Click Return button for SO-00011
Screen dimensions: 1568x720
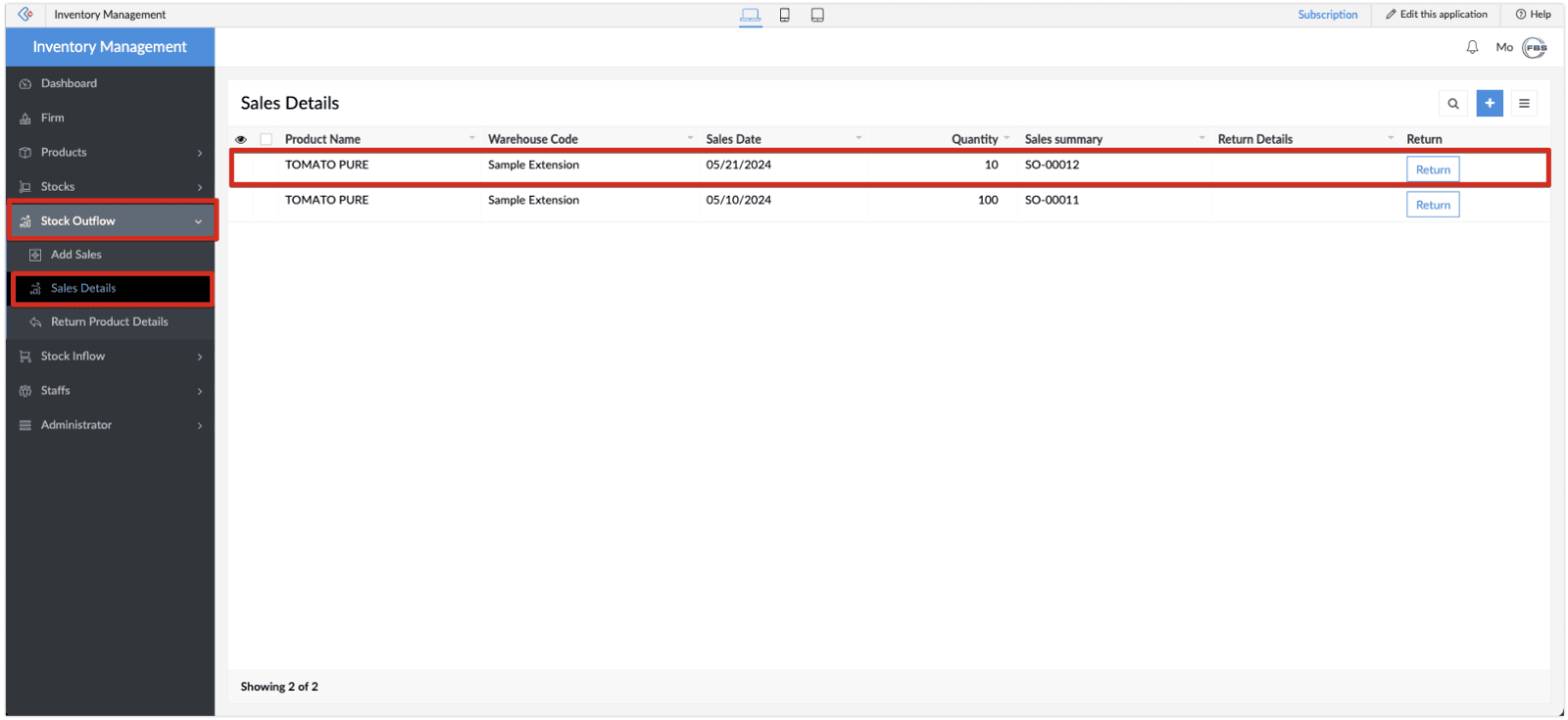coord(1433,205)
